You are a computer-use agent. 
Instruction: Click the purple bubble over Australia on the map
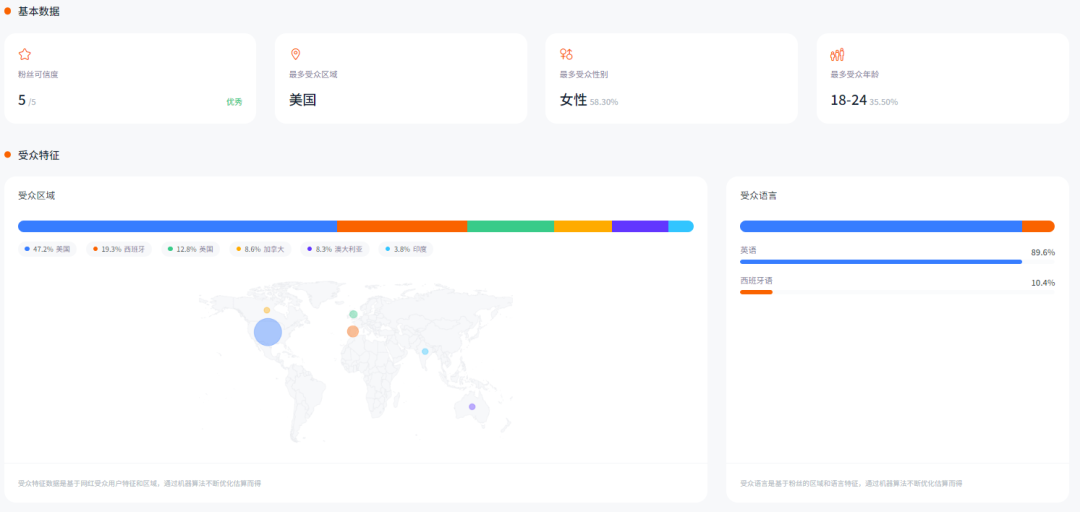[472, 407]
